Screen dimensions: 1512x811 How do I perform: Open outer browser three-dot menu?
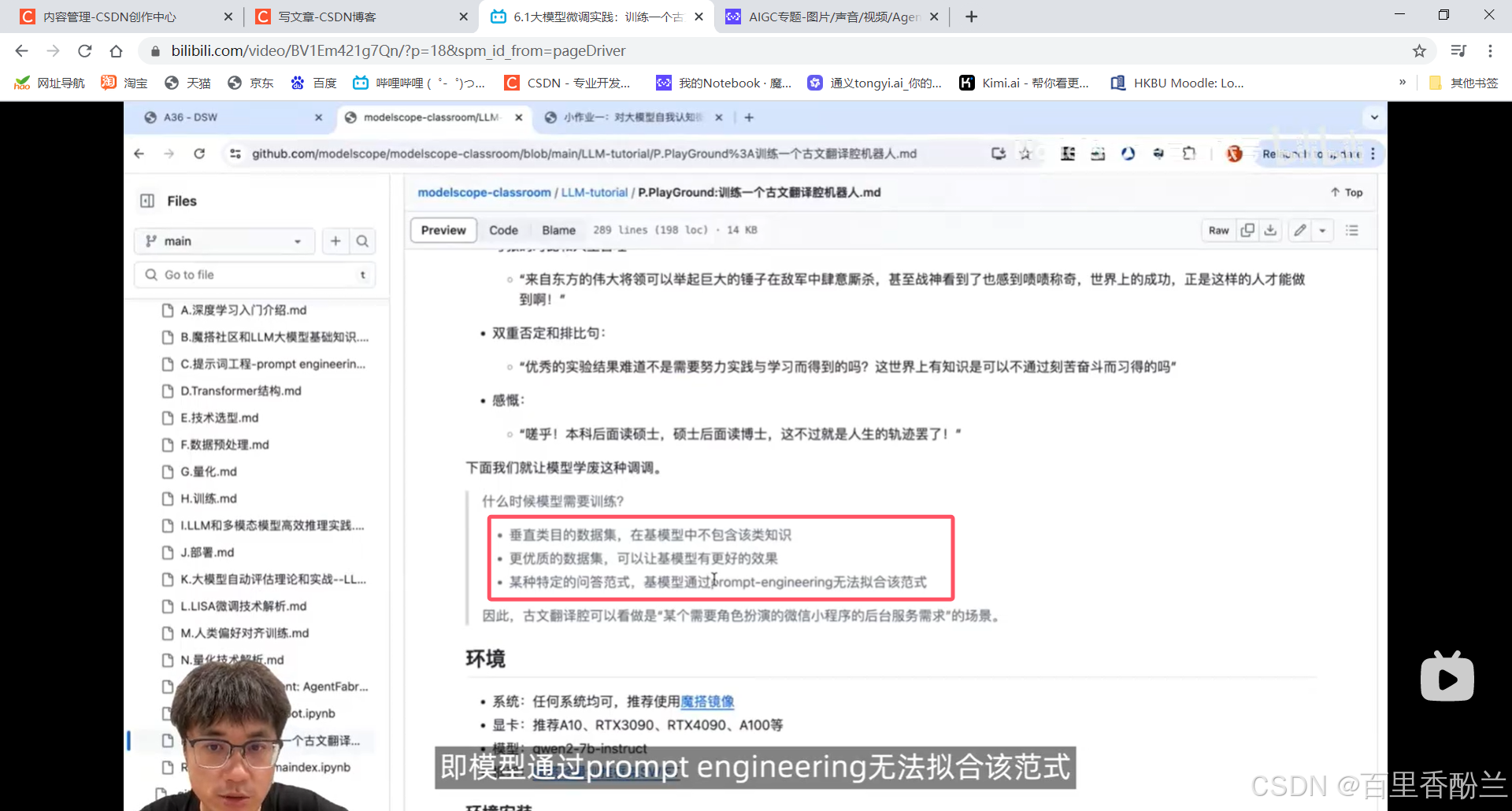click(x=1490, y=51)
